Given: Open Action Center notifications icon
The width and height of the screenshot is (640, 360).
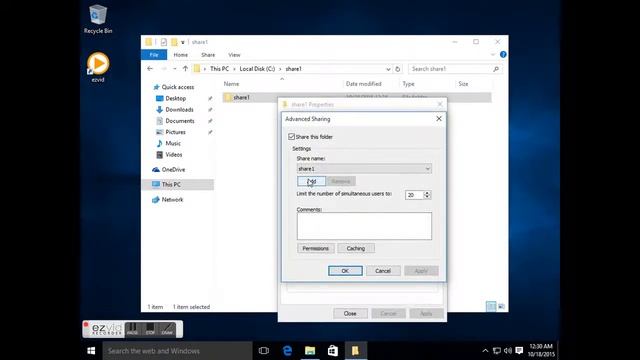Looking at the screenshot, I should point(519,351).
